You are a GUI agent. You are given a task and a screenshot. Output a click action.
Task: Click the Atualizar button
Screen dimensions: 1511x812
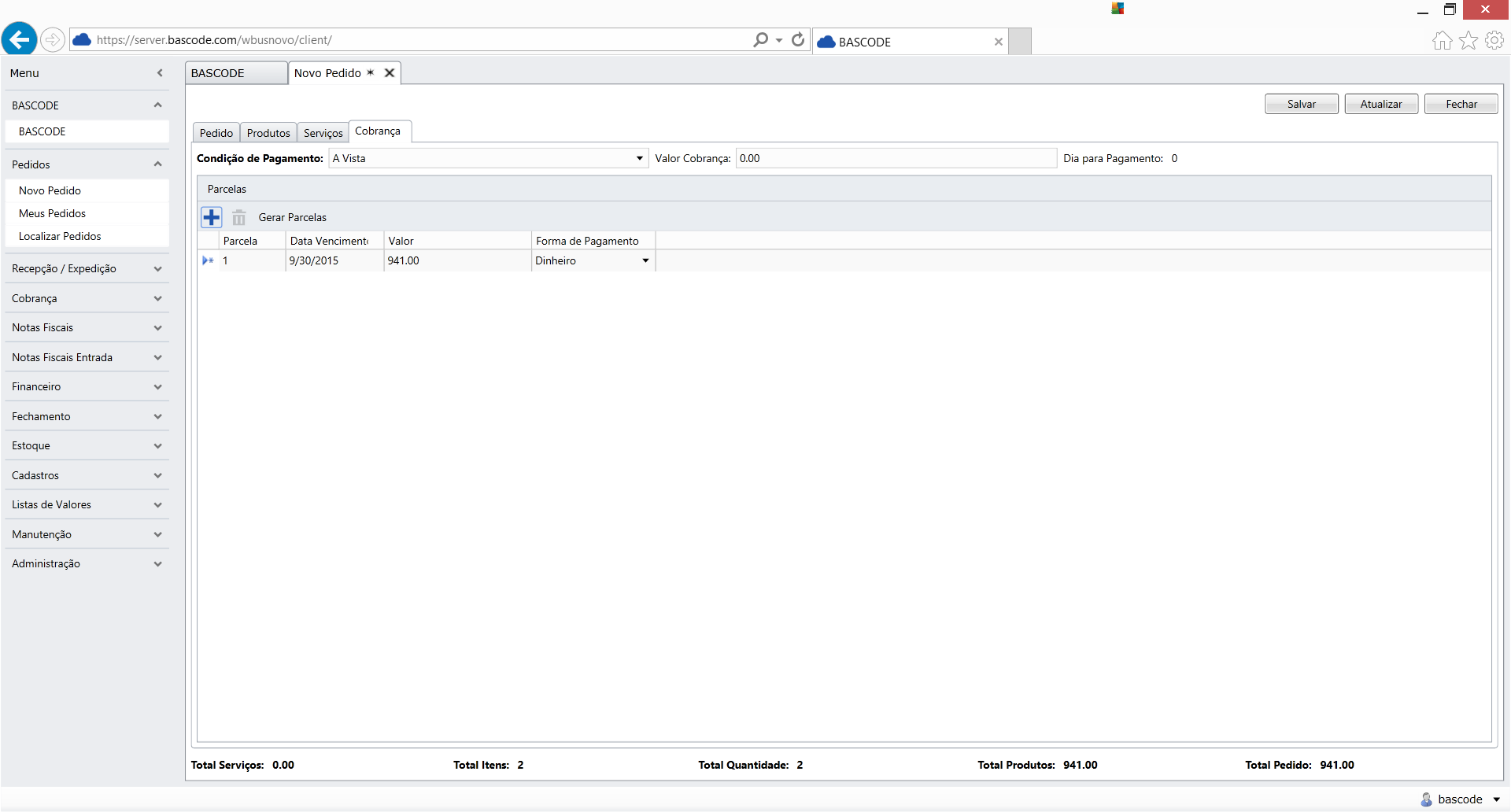(1381, 104)
